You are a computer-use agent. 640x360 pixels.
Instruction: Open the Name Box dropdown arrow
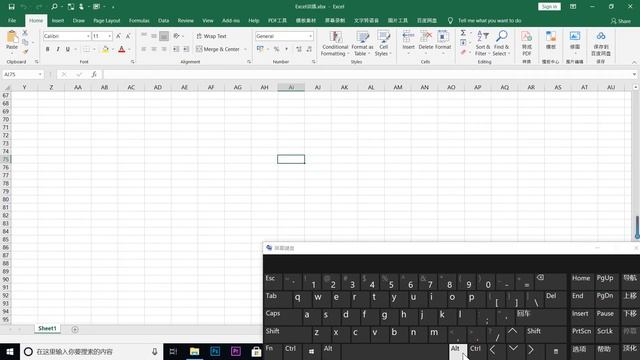coord(40,74)
